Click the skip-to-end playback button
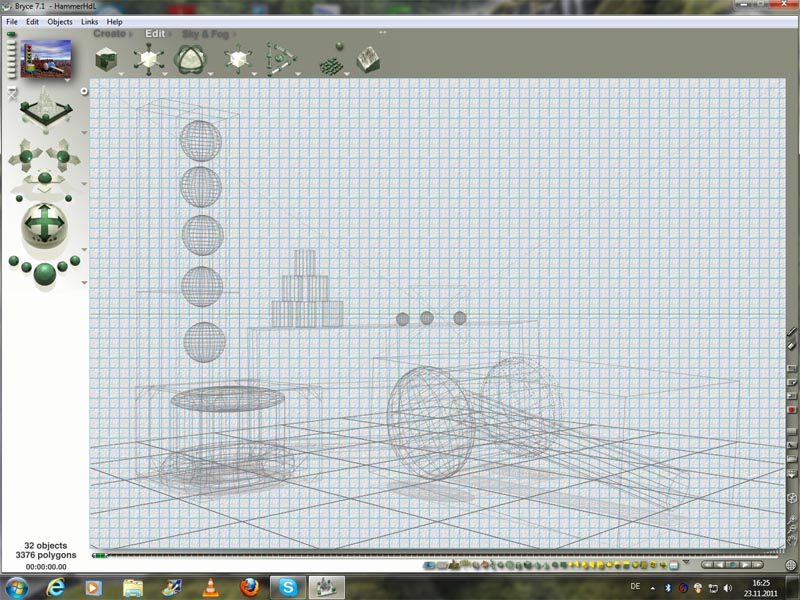800x600 pixels. tap(757, 565)
